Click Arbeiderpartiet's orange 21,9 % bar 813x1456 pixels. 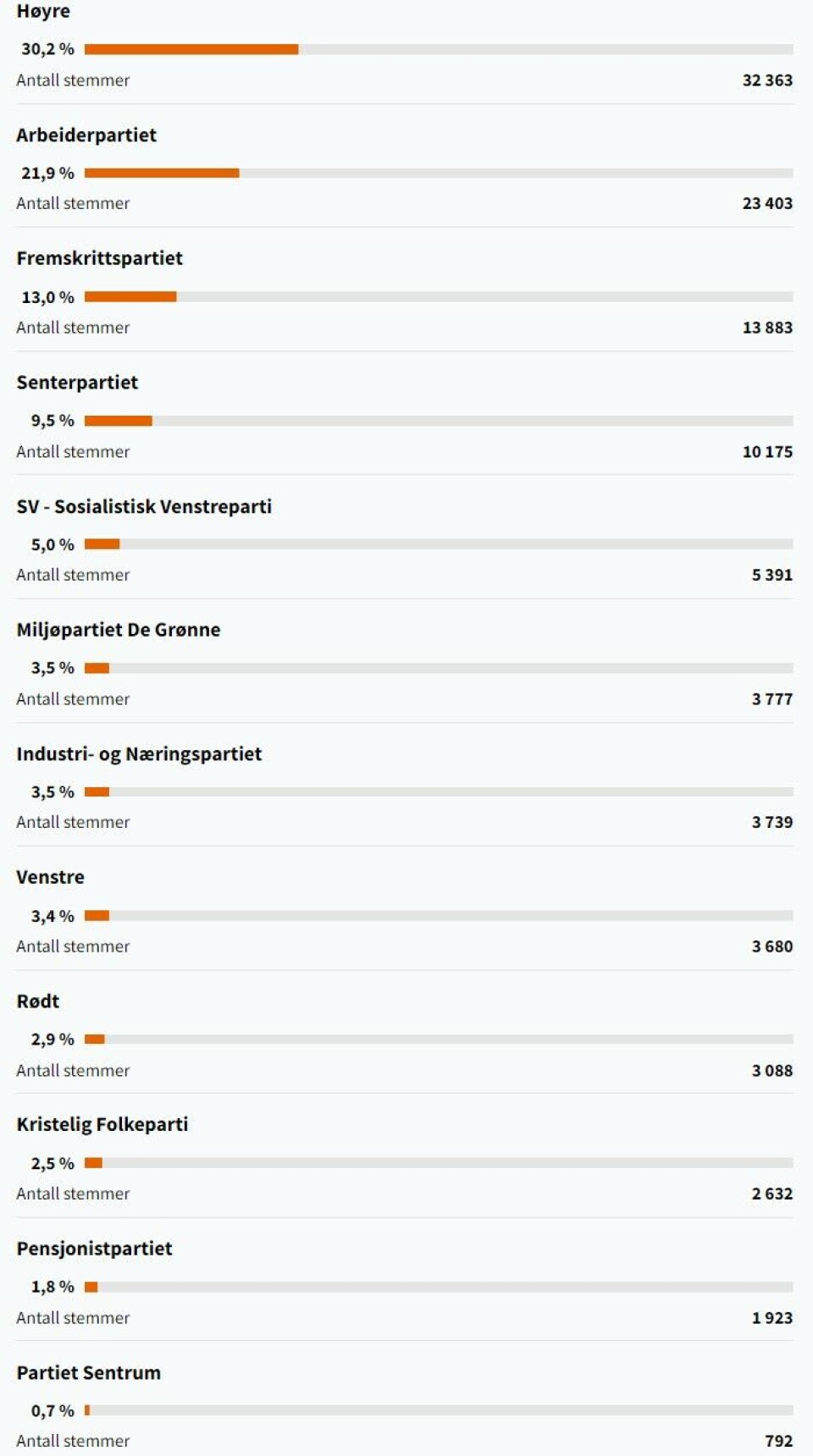(162, 174)
